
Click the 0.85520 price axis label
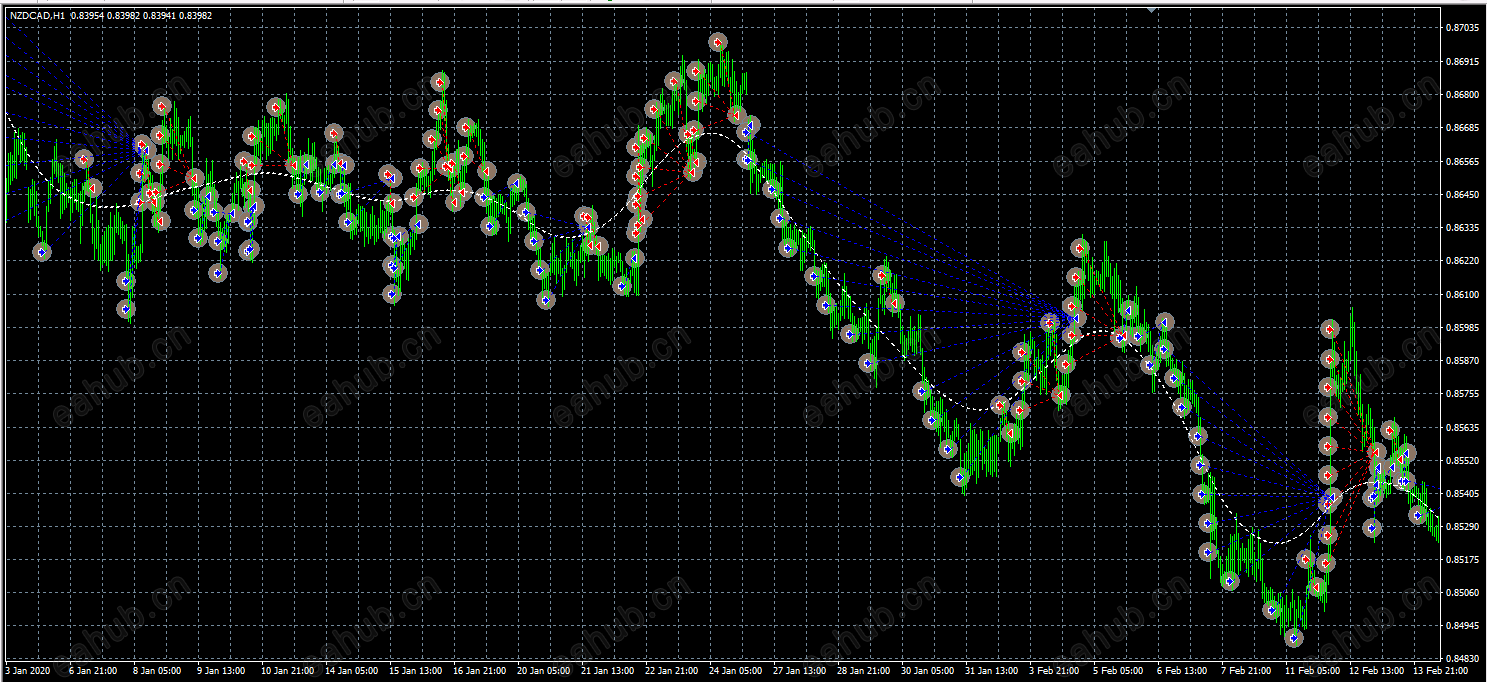pyautogui.click(x=1464, y=460)
